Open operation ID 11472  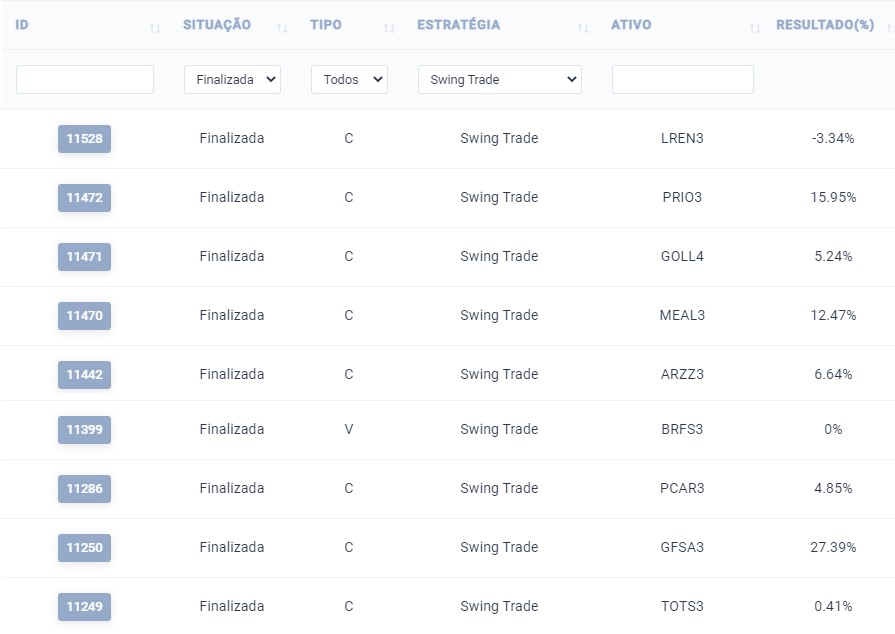[84, 197]
